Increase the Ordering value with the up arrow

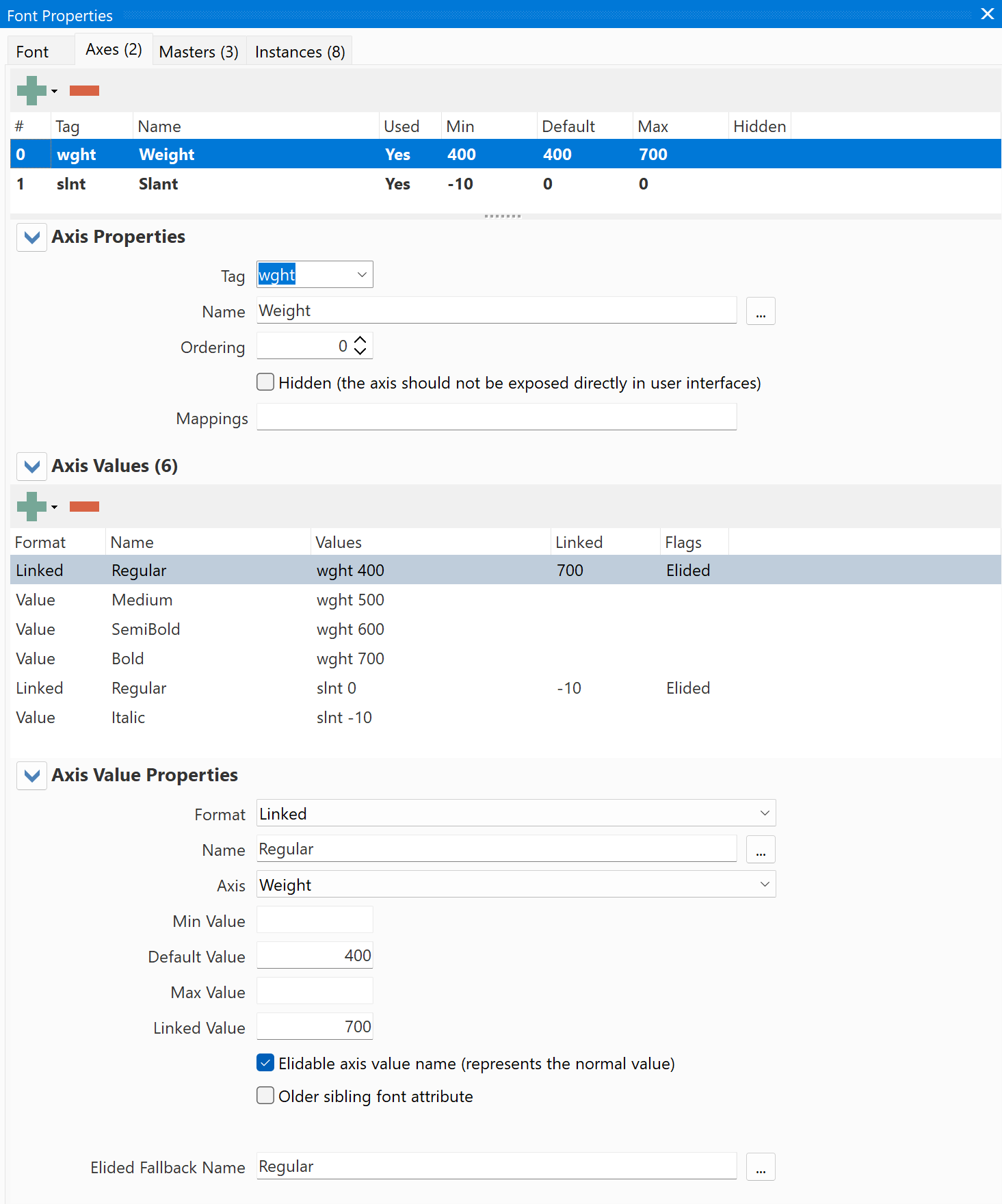tap(360, 339)
